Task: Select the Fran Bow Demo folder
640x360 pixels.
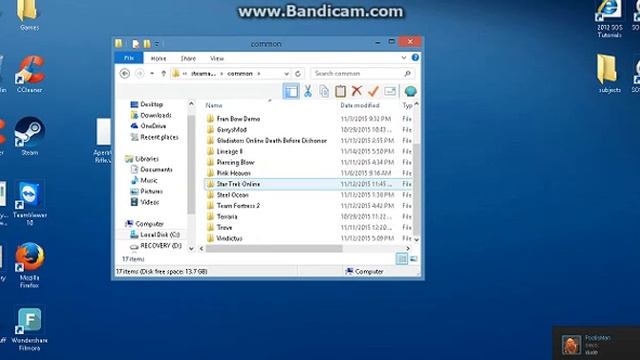Action: tap(238, 119)
